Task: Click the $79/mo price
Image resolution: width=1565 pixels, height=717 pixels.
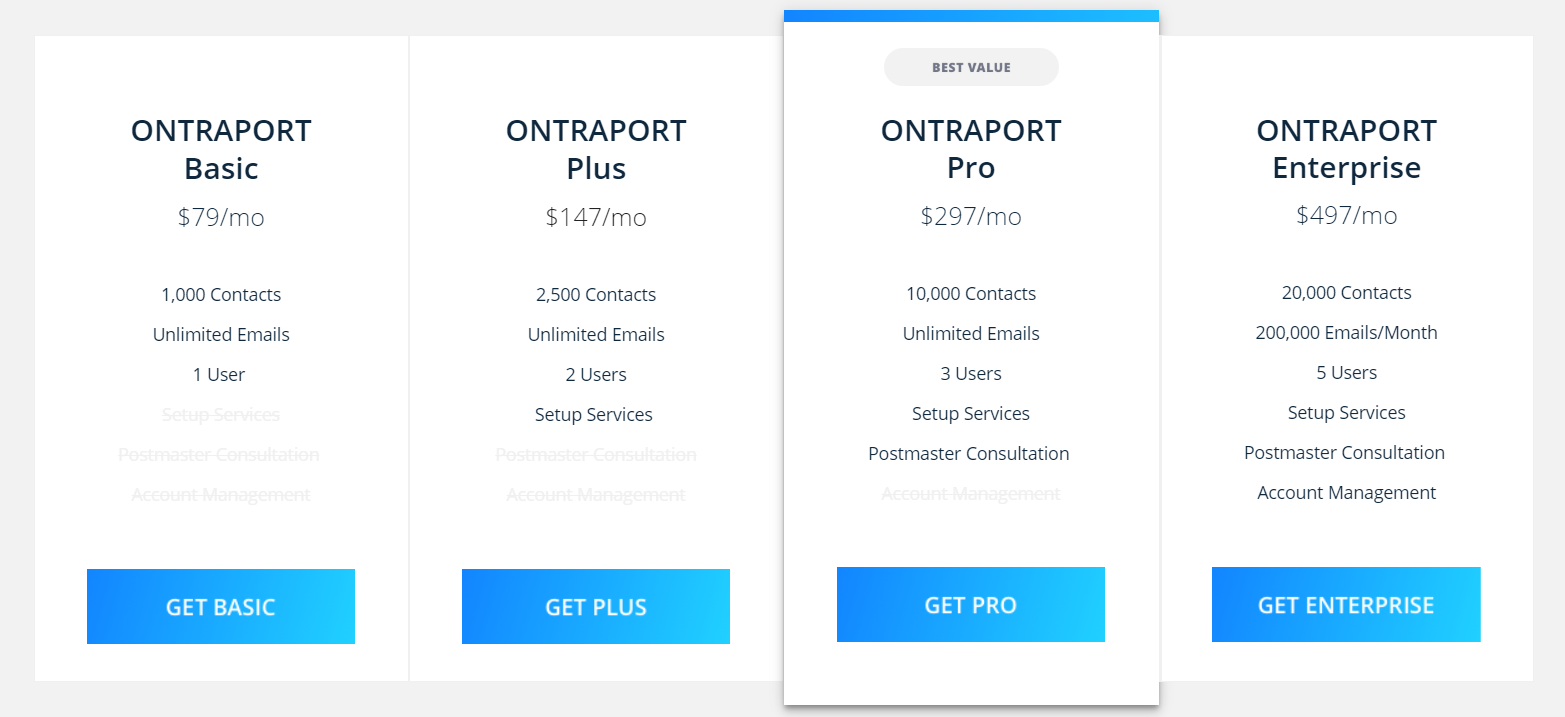Action: 221,217
